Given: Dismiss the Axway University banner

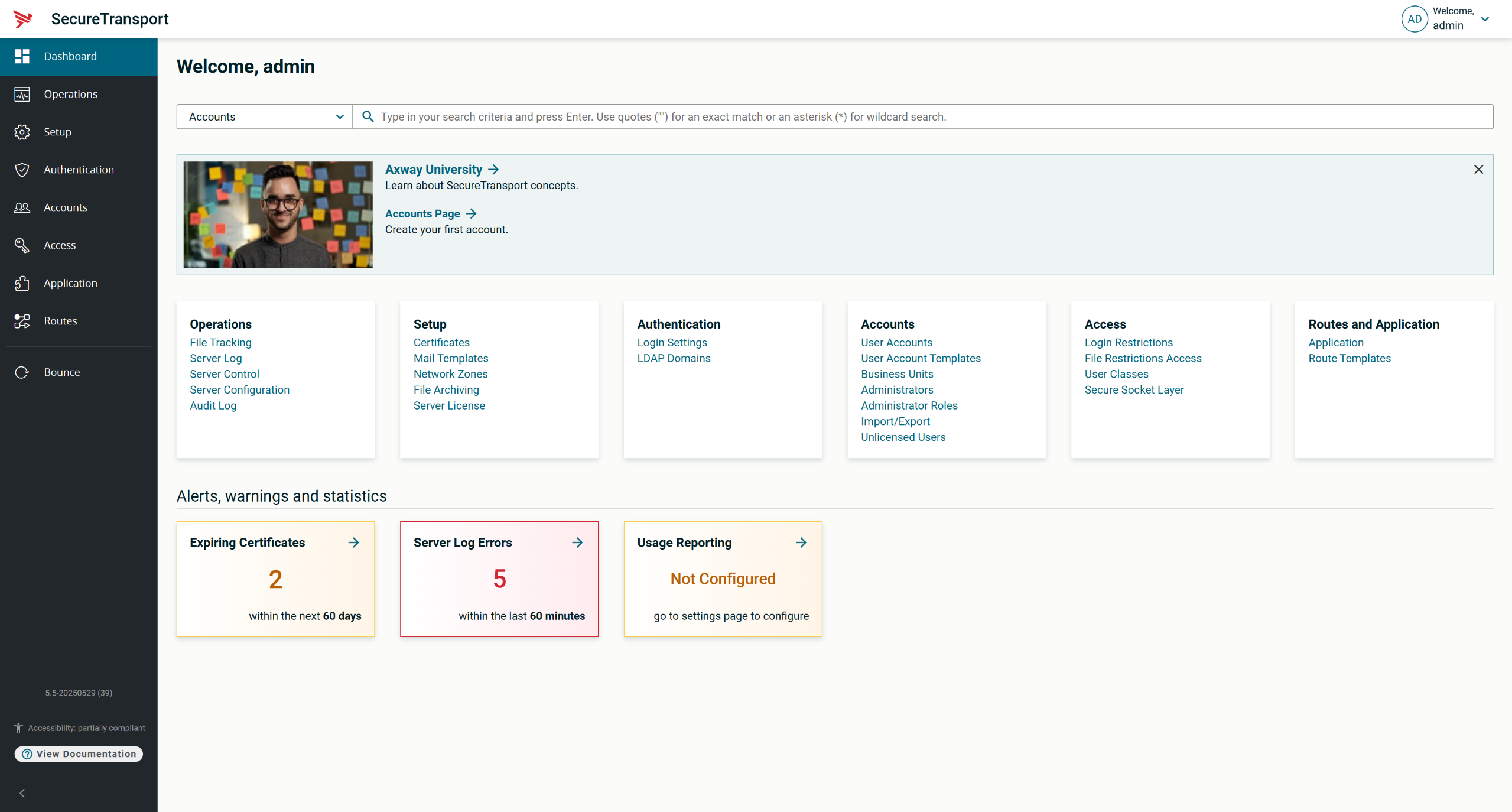Looking at the screenshot, I should coord(1478,170).
